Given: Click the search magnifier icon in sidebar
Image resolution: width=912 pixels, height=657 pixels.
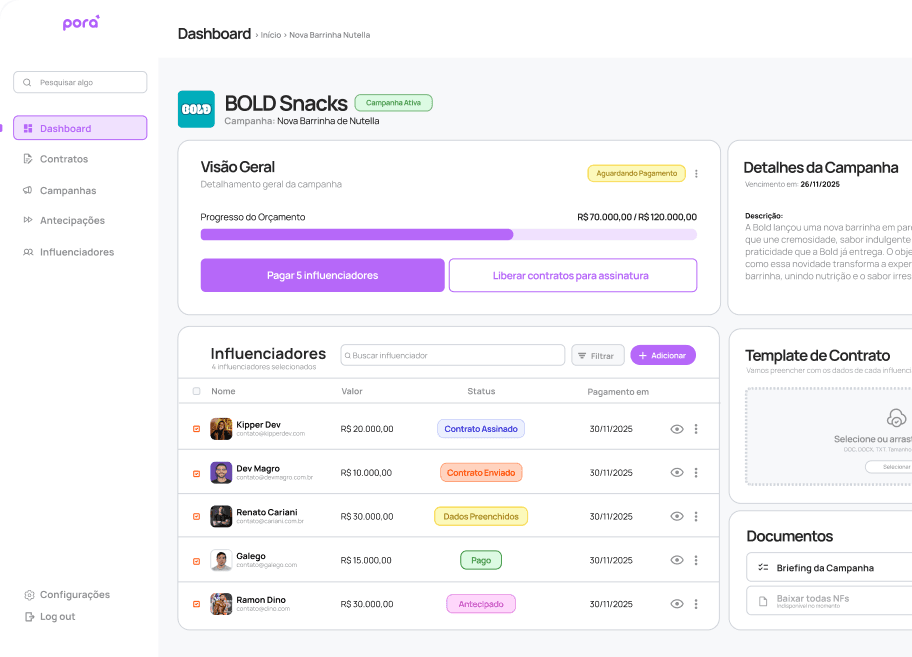Looking at the screenshot, I should (27, 83).
